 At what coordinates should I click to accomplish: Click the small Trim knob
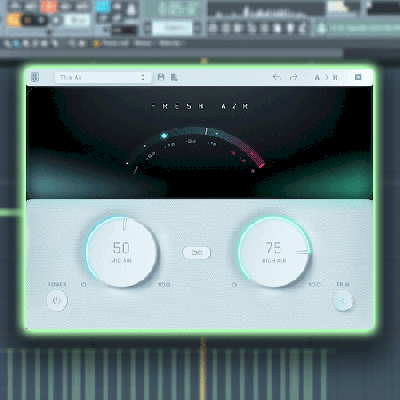click(x=343, y=301)
